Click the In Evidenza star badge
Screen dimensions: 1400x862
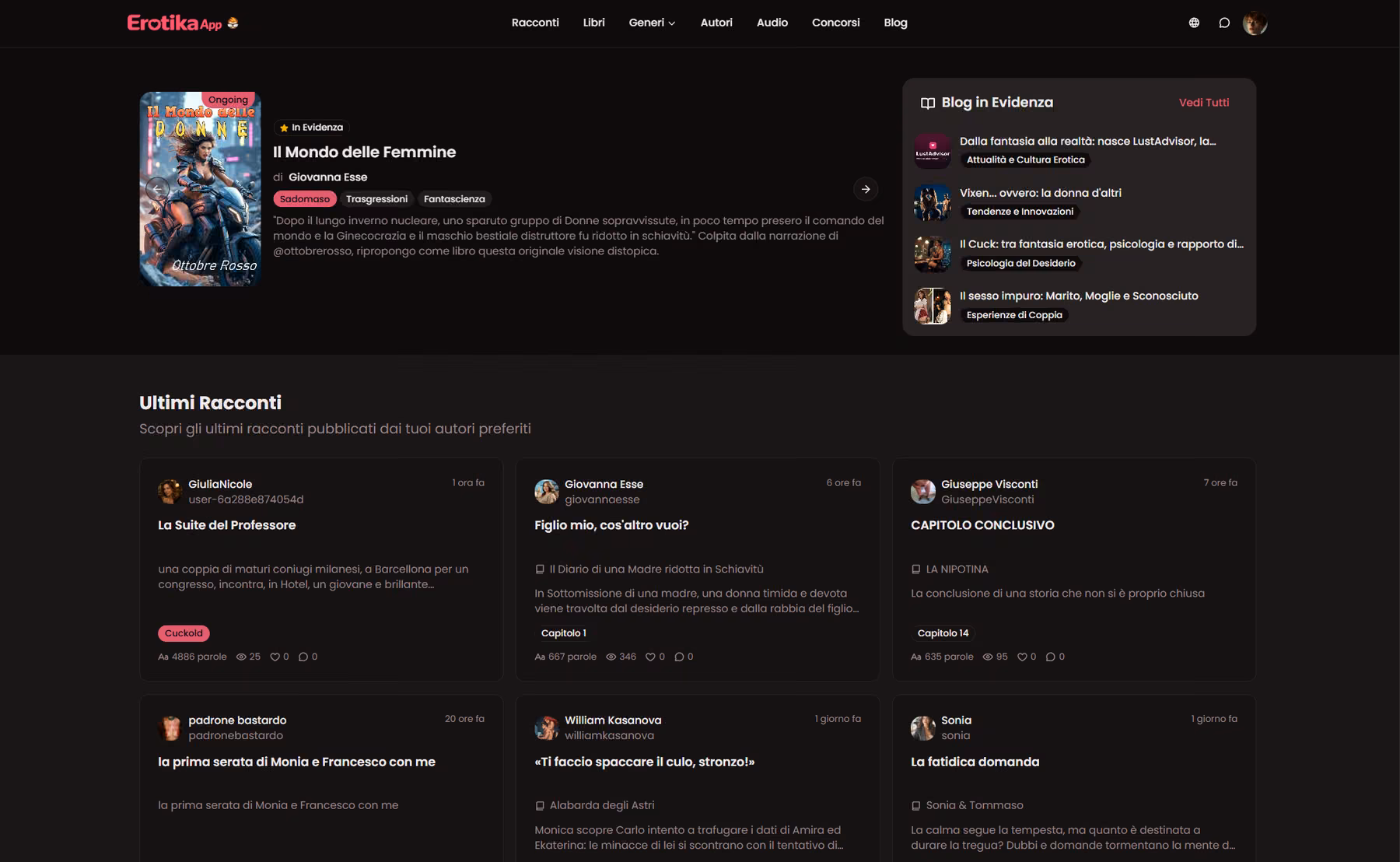(x=311, y=128)
